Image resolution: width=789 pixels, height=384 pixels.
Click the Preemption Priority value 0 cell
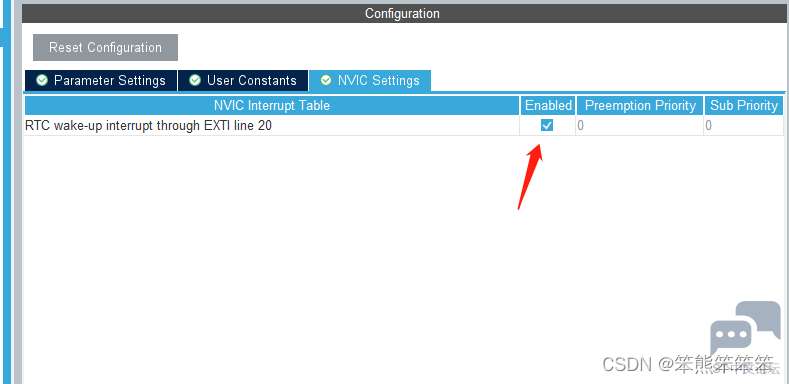[x=640, y=125]
